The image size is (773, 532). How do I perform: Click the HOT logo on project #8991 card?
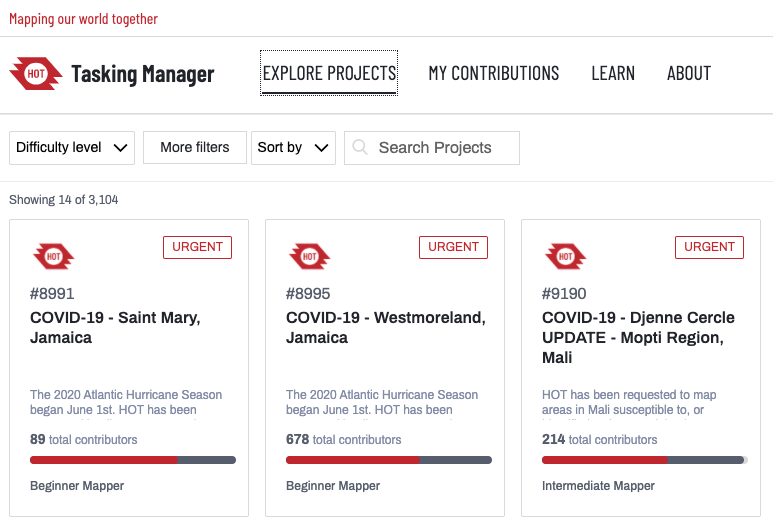point(53,256)
